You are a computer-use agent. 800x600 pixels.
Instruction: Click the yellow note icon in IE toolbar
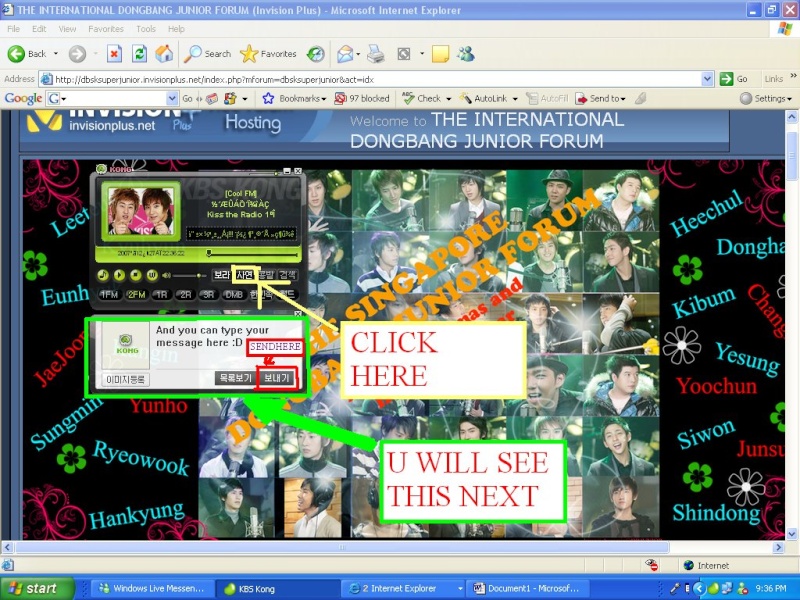coord(440,54)
